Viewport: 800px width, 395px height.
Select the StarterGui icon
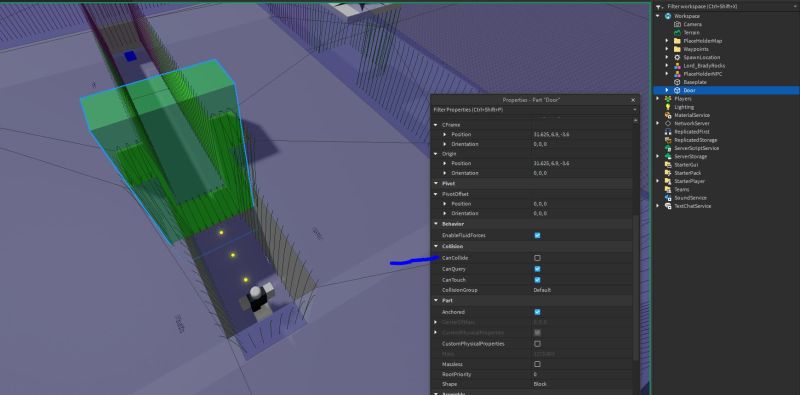(668, 164)
